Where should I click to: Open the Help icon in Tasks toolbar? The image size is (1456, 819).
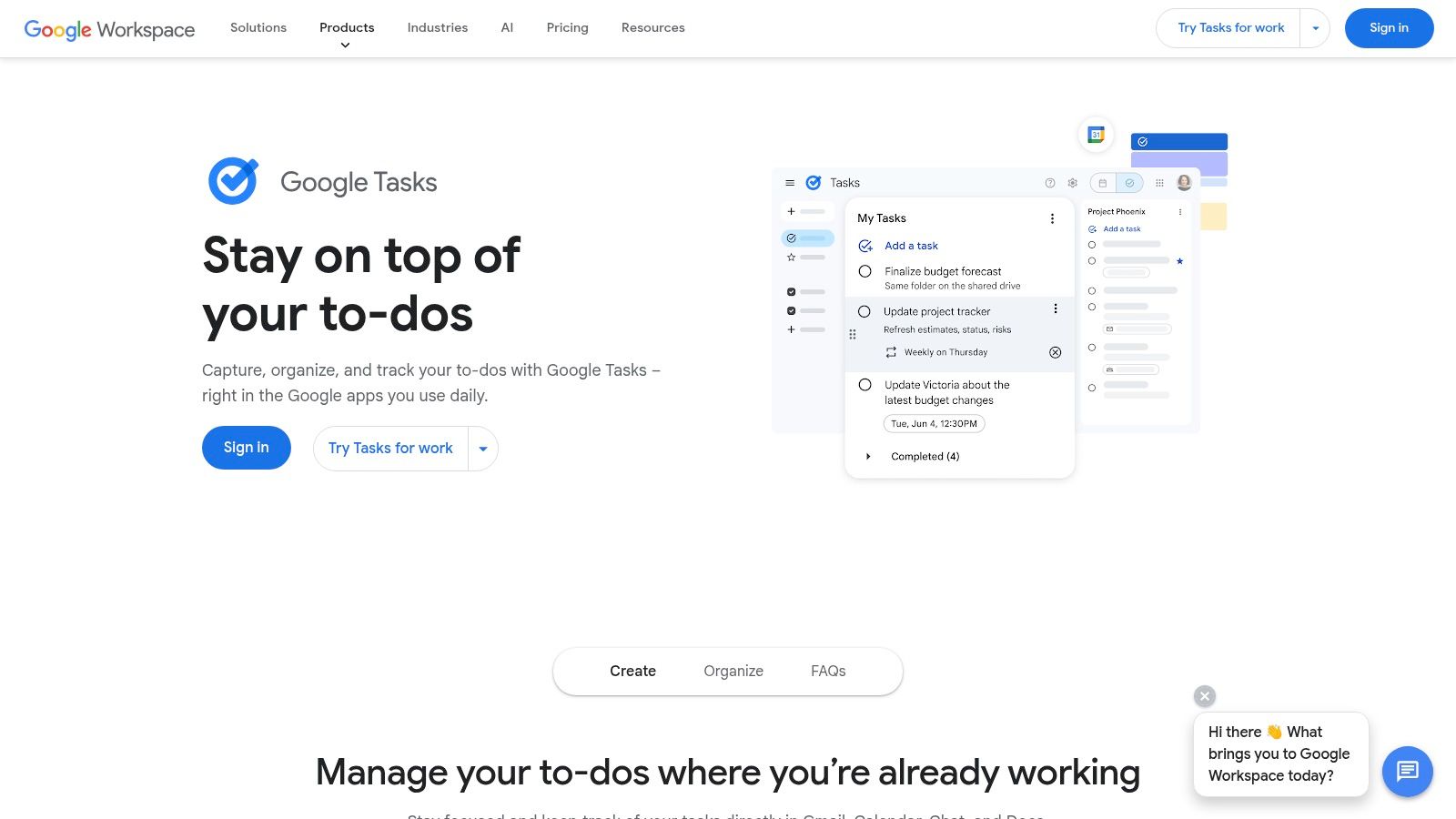tap(1050, 183)
